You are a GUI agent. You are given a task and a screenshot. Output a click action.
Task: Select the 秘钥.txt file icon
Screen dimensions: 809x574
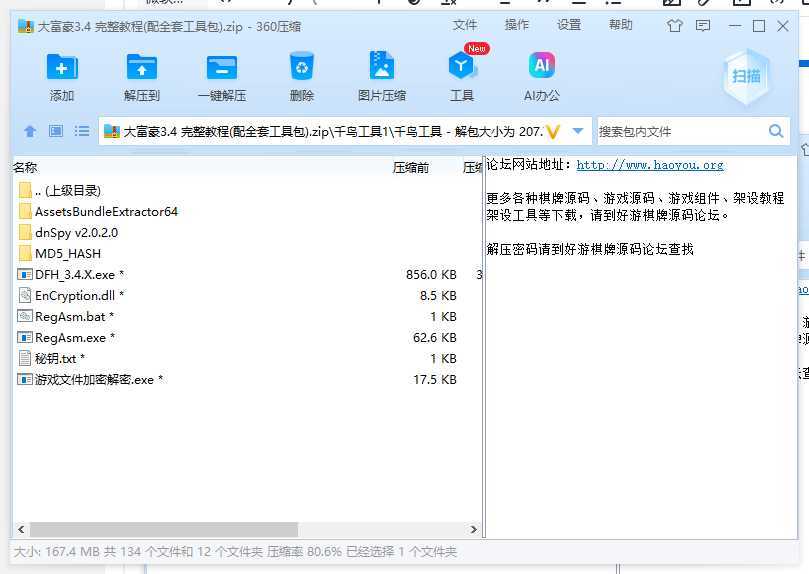click(x=25, y=358)
